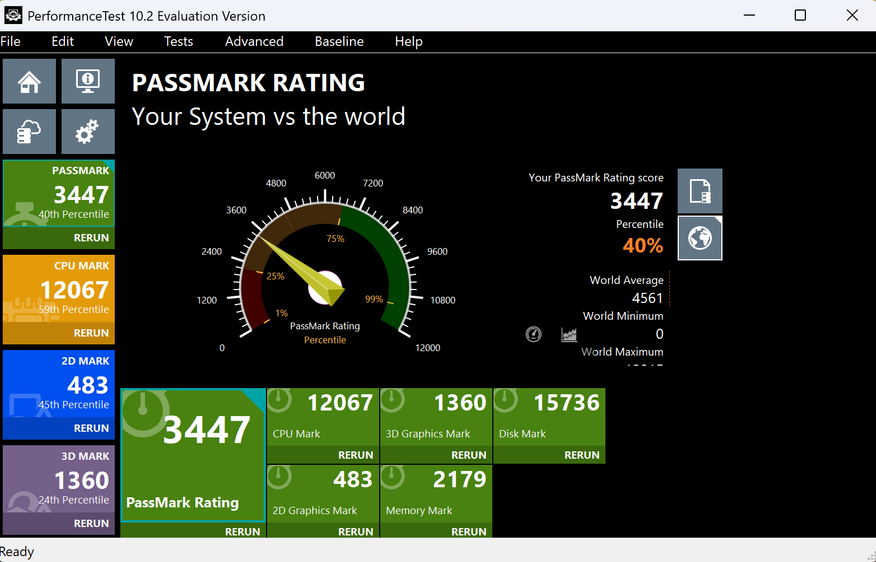The width and height of the screenshot is (876, 562).
Task: Click the World Minimum 0 value
Action: (x=659, y=334)
